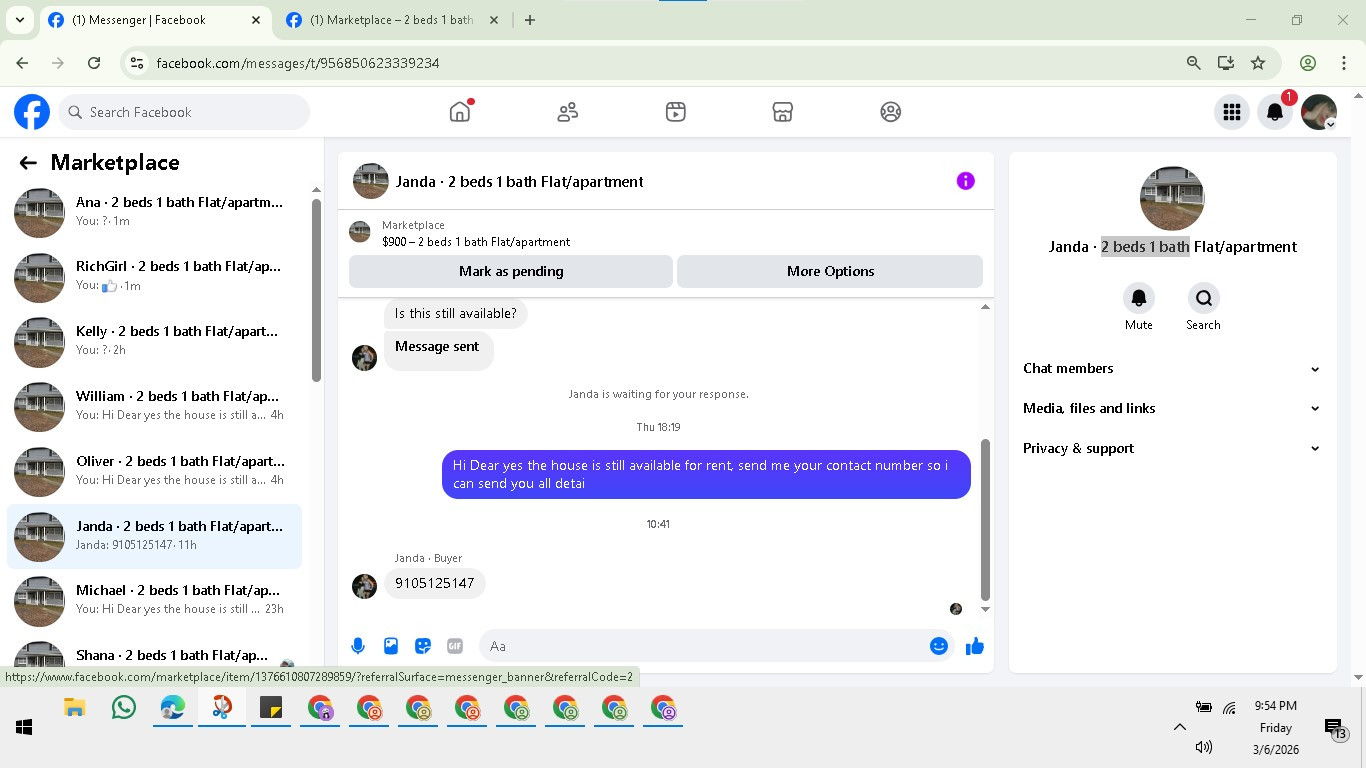The height and width of the screenshot is (768, 1366).
Task: Choose a GIF icon
Action: pyautogui.click(x=455, y=646)
